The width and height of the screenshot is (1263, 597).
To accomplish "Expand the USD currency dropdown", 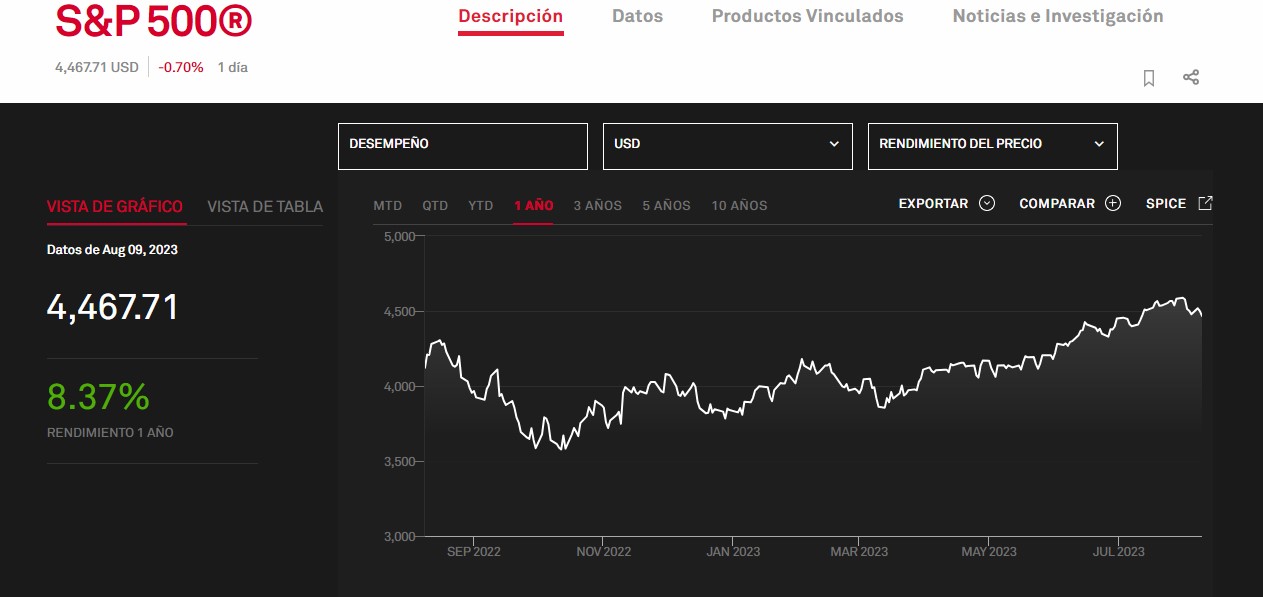I will click(x=727, y=145).
